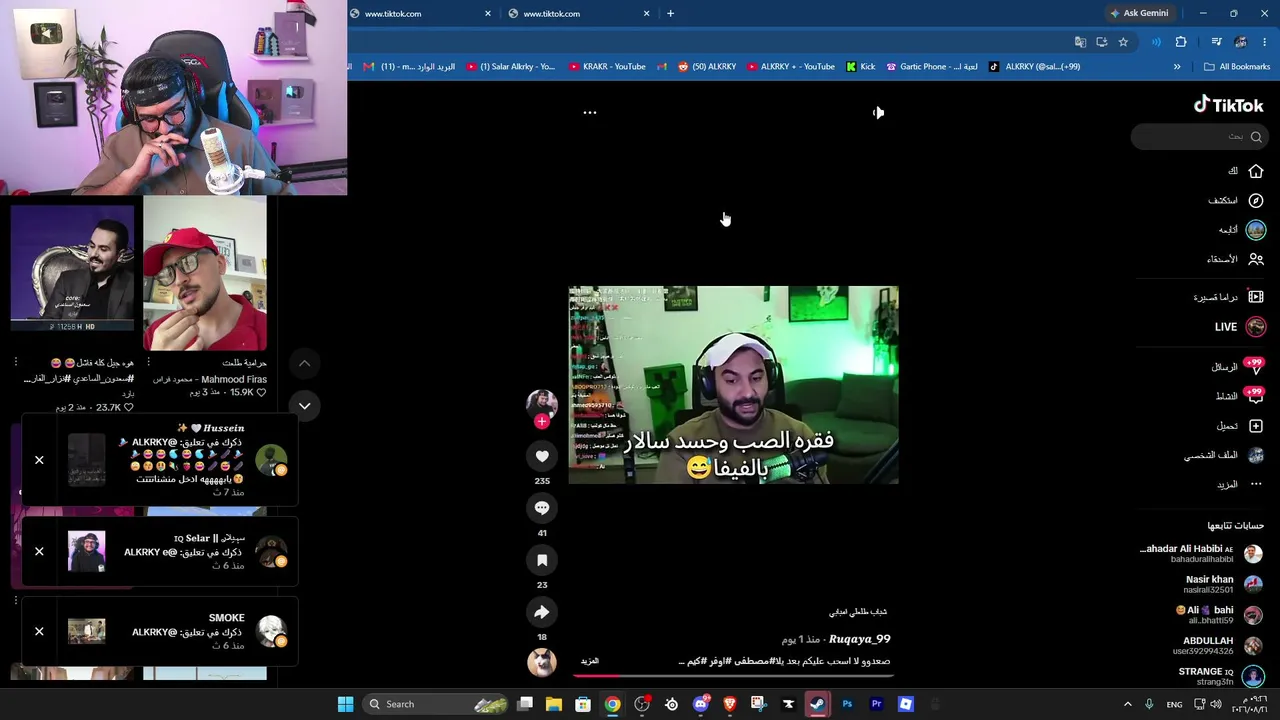
Task: Switch to the first www.tiktok.com tab
Action: click(x=422, y=14)
